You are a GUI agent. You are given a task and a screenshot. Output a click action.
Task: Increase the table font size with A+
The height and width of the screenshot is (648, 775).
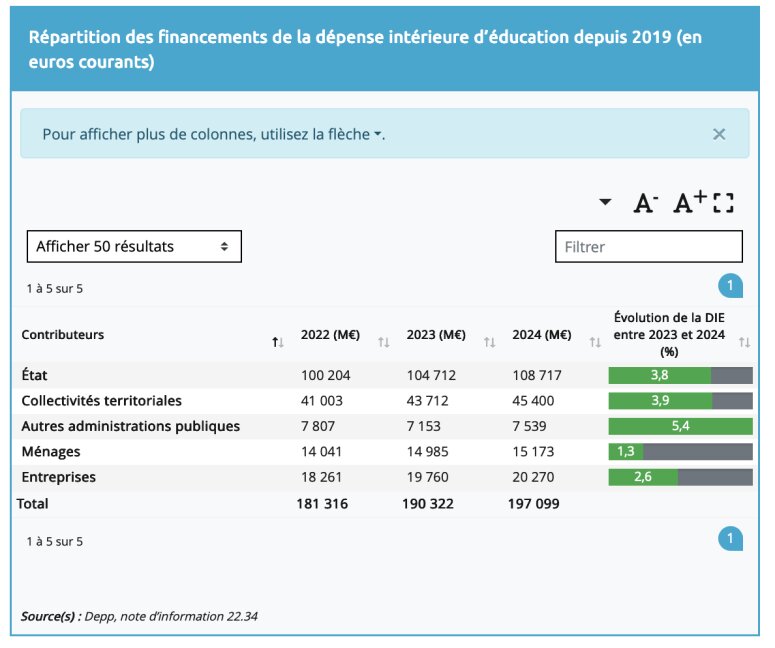coord(689,203)
